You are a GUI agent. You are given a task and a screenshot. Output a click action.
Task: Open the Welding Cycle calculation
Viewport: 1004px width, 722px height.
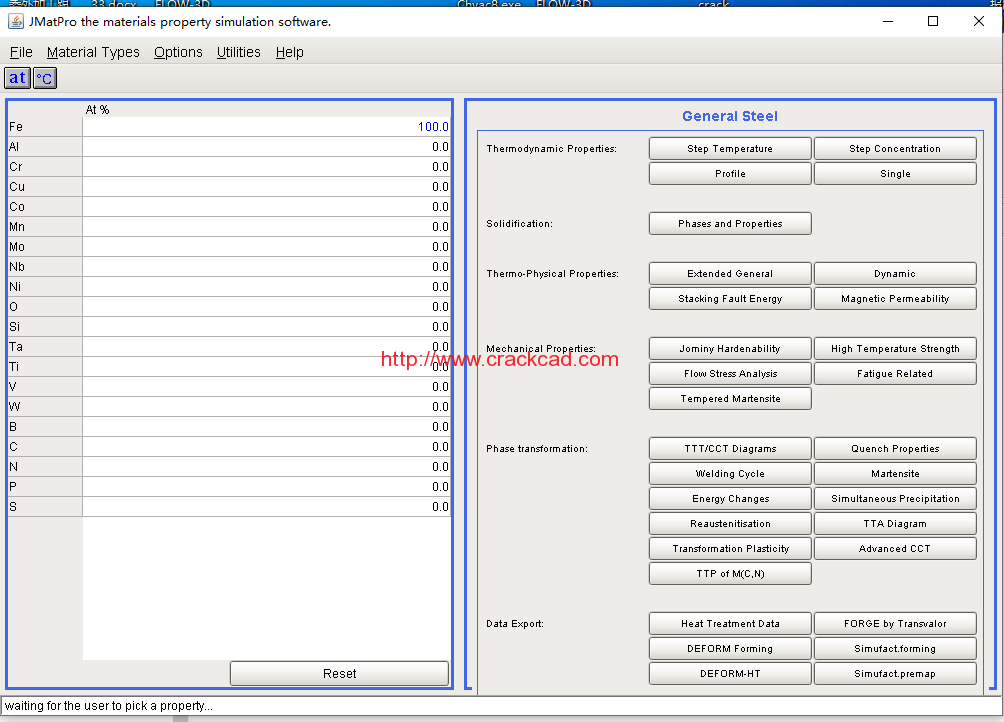coord(730,473)
